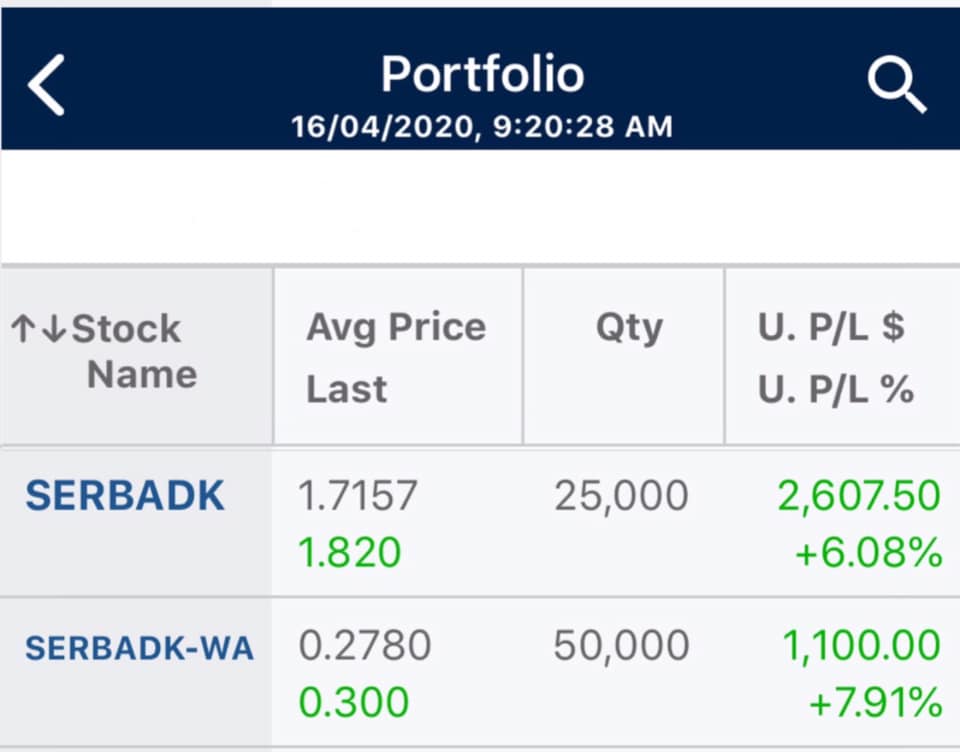Tap SERBADK quantity 25,000
The height and width of the screenshot is (752, 960).
click(x=621, y=495)
